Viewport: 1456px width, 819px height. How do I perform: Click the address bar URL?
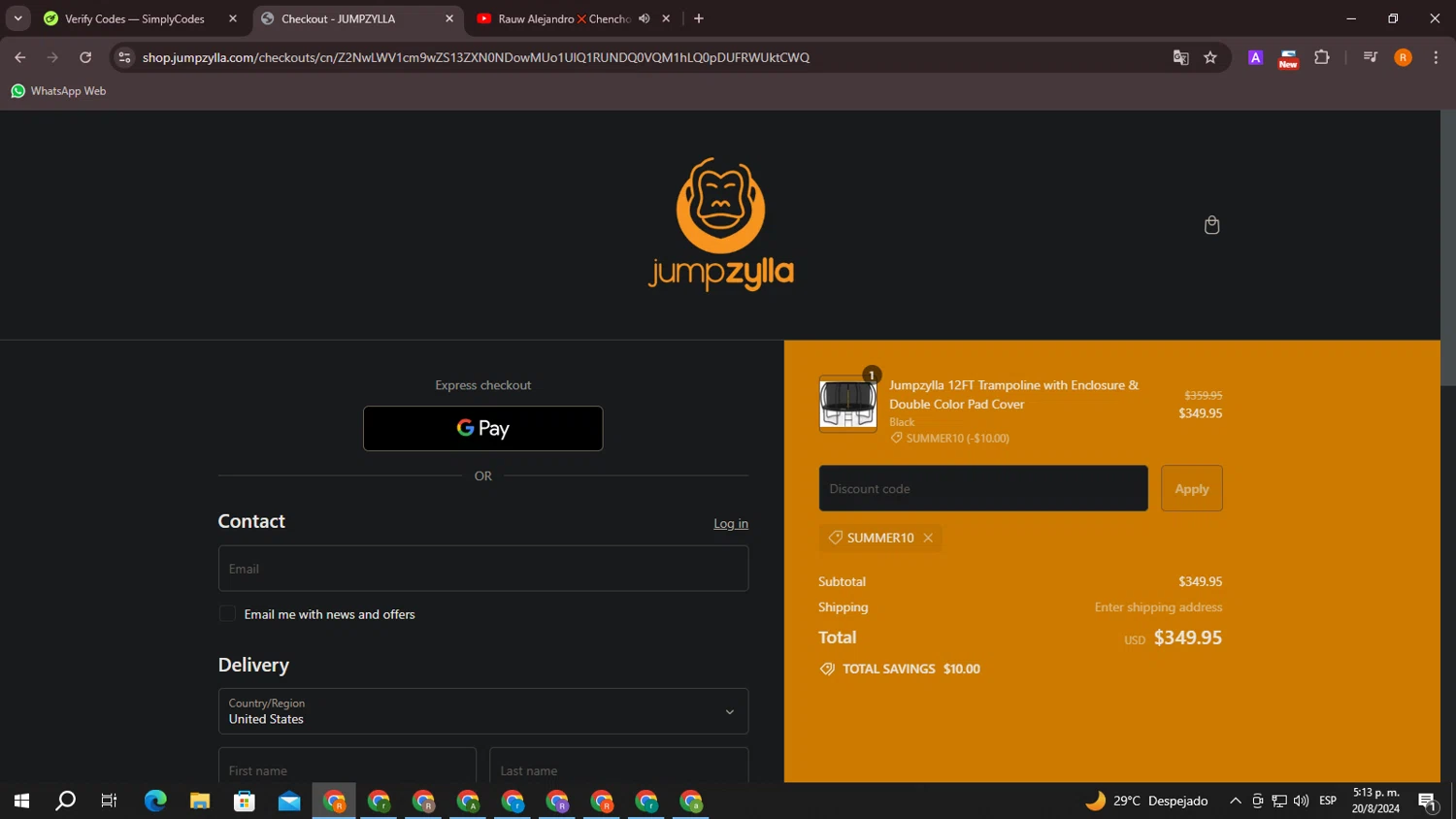(x=476, y=57)
